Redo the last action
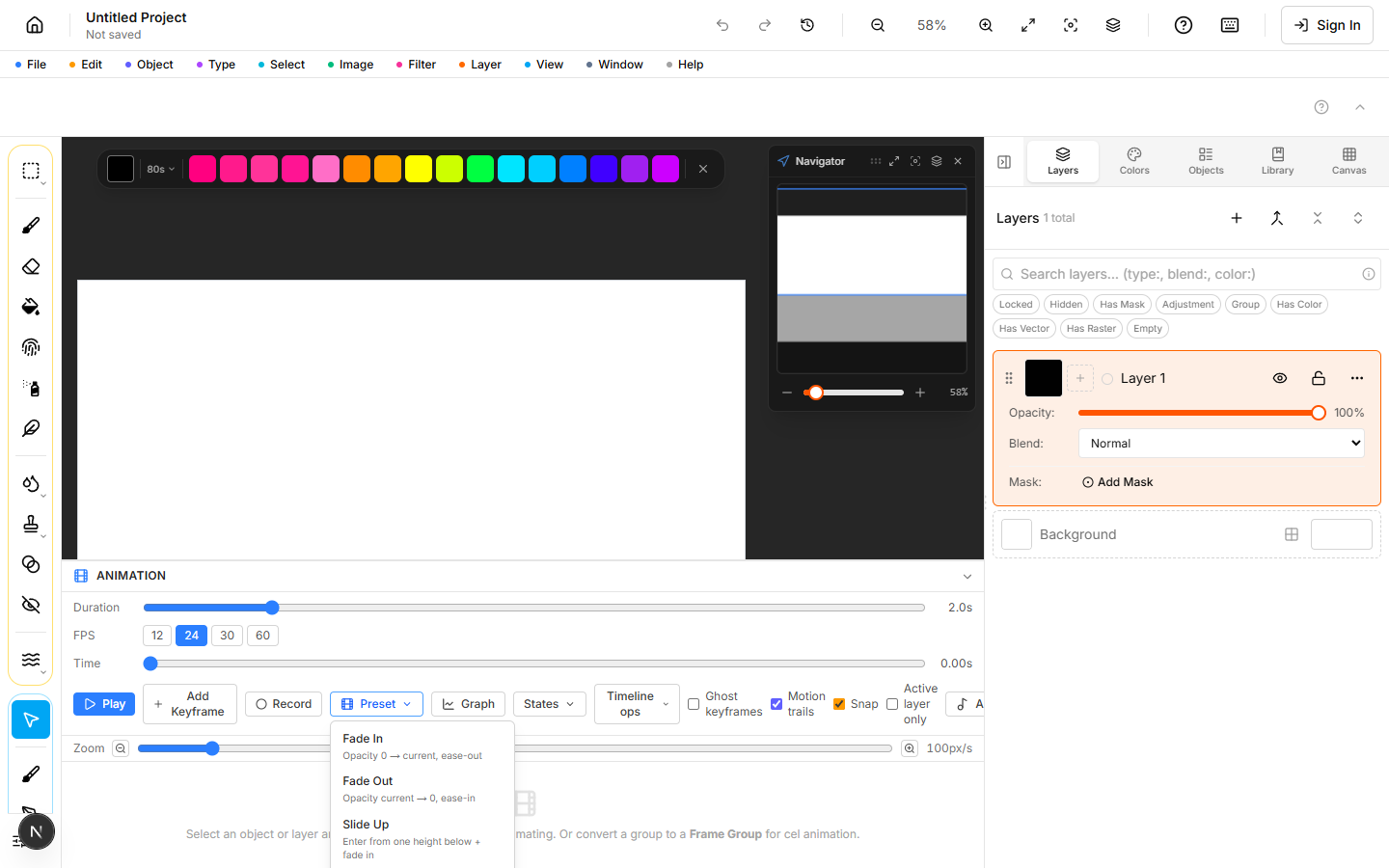1389x868 pixels. tap(765, 25)
